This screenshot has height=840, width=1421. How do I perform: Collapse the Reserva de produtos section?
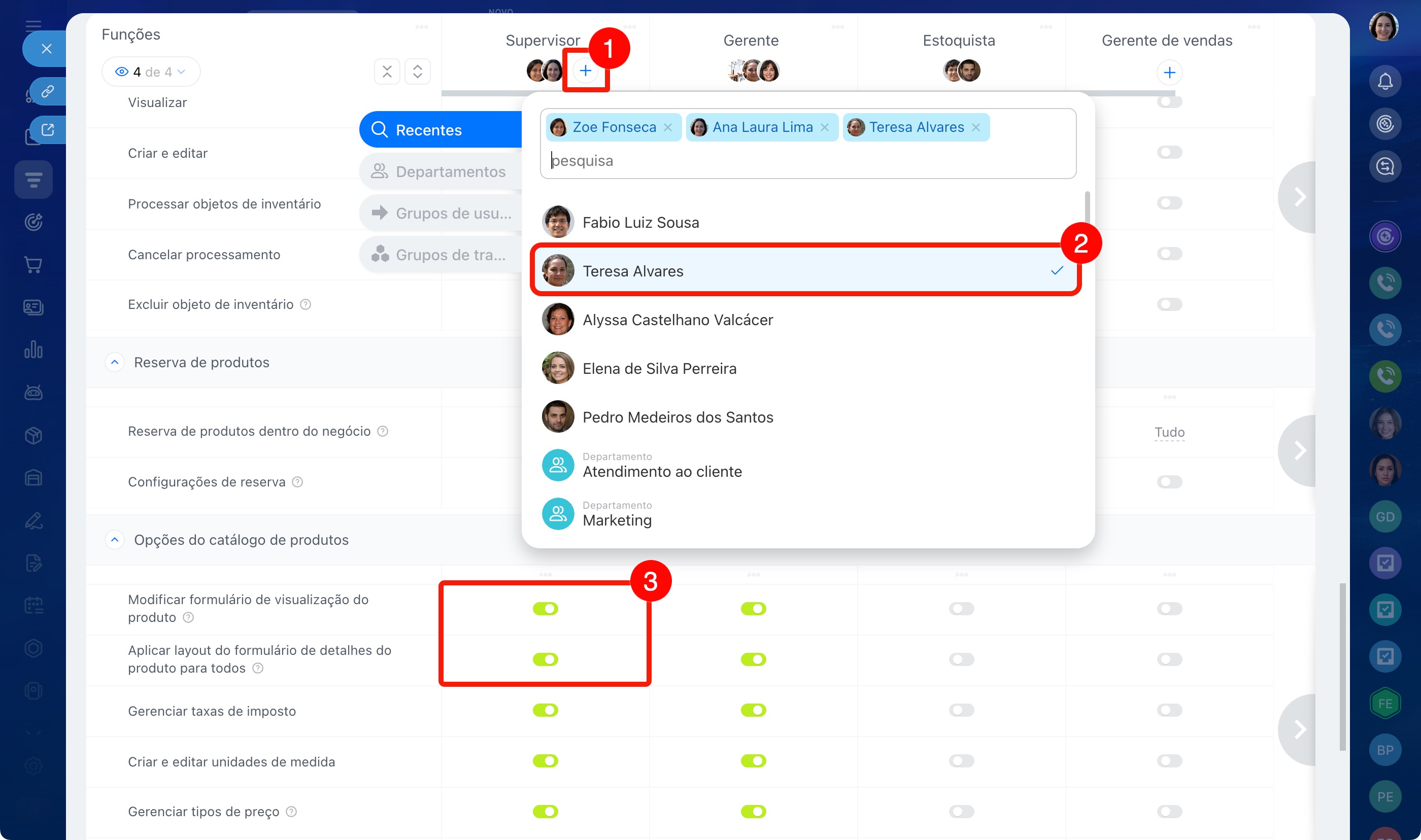click(x=115, y=362)
